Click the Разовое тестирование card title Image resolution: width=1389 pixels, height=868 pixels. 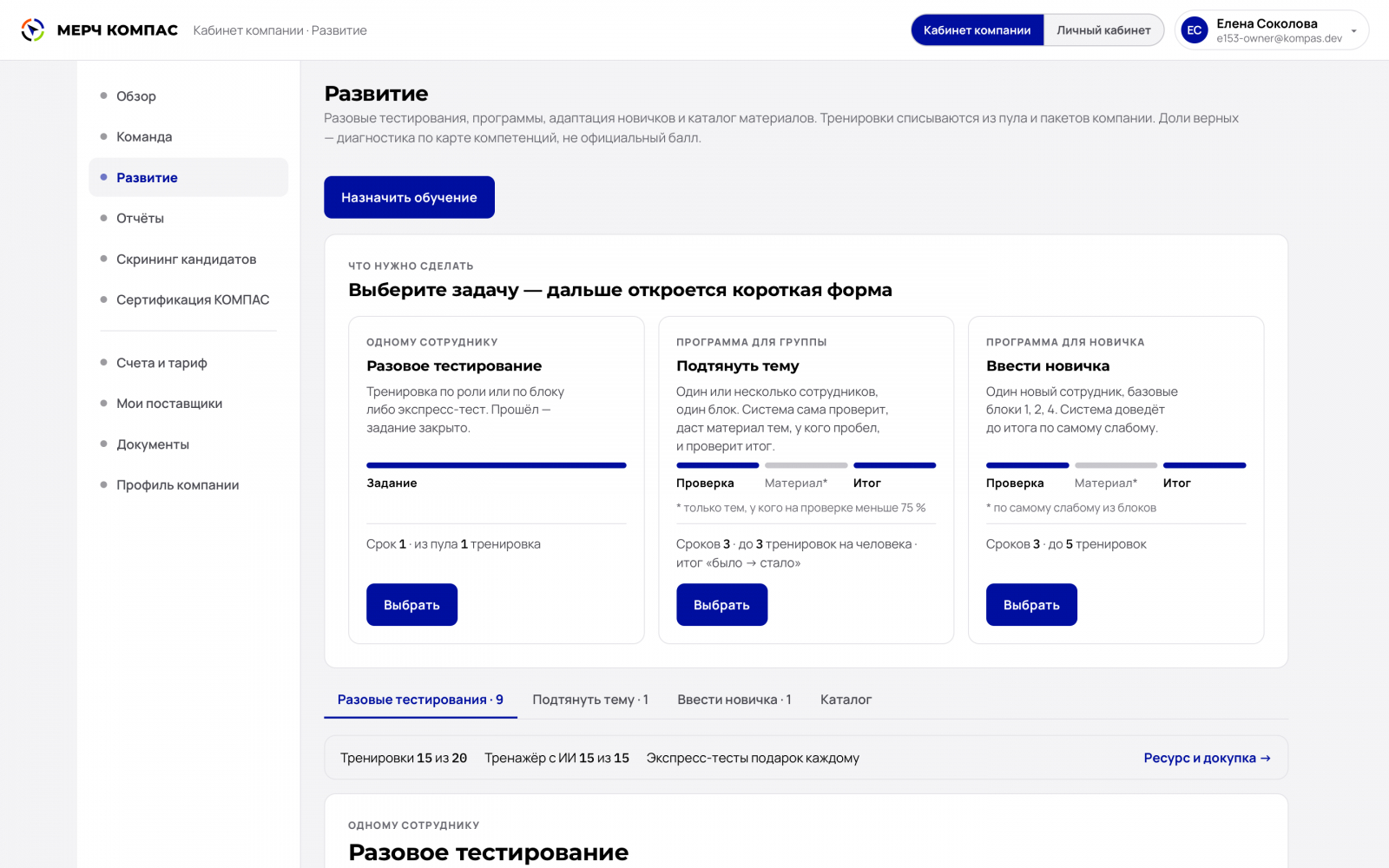[454, 366]
